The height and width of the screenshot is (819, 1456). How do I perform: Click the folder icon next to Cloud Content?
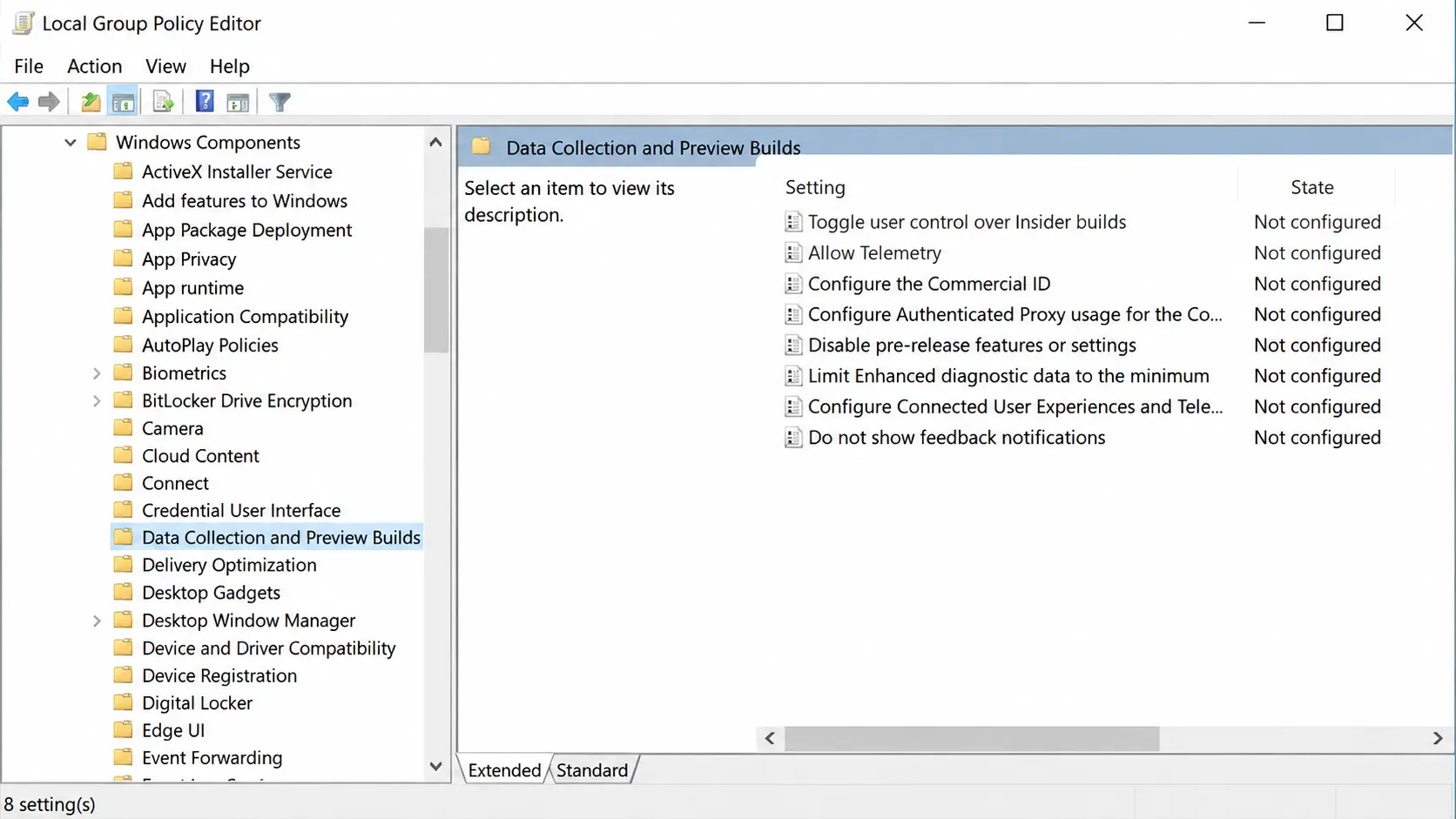(x=124, y=455)
